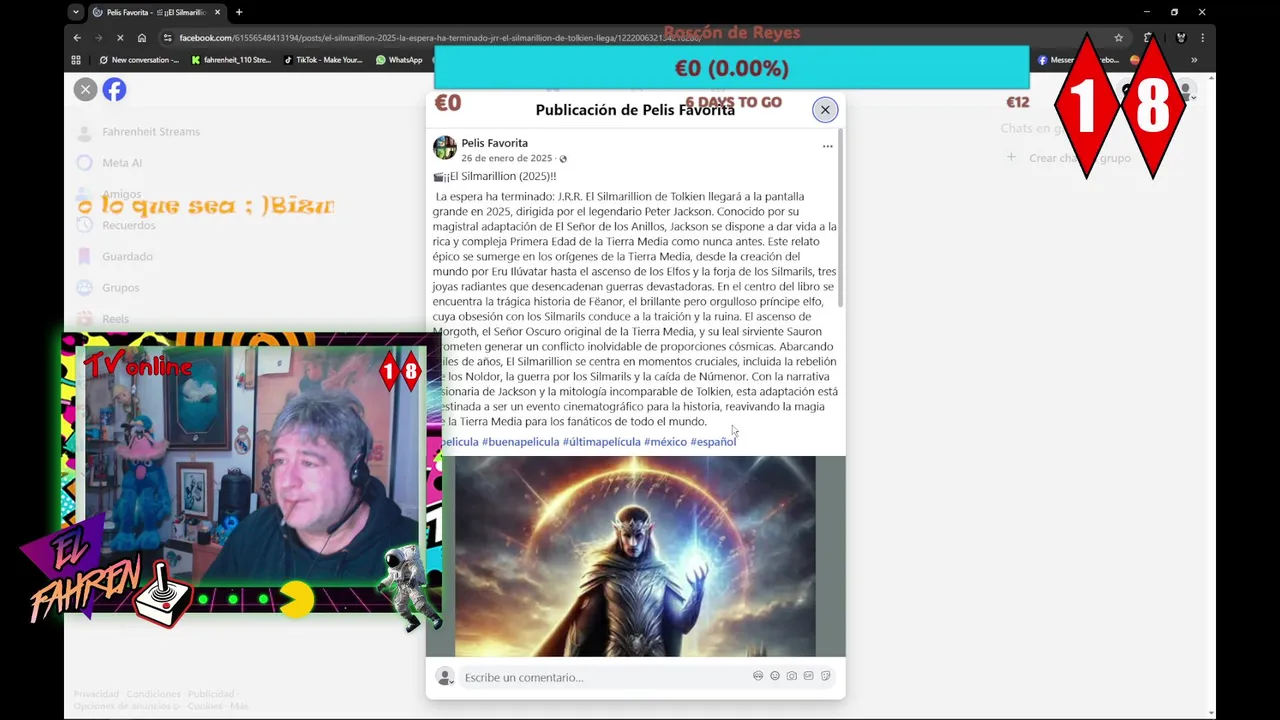
Task: Add a GIF to the comment
Action: pos(809,676)
